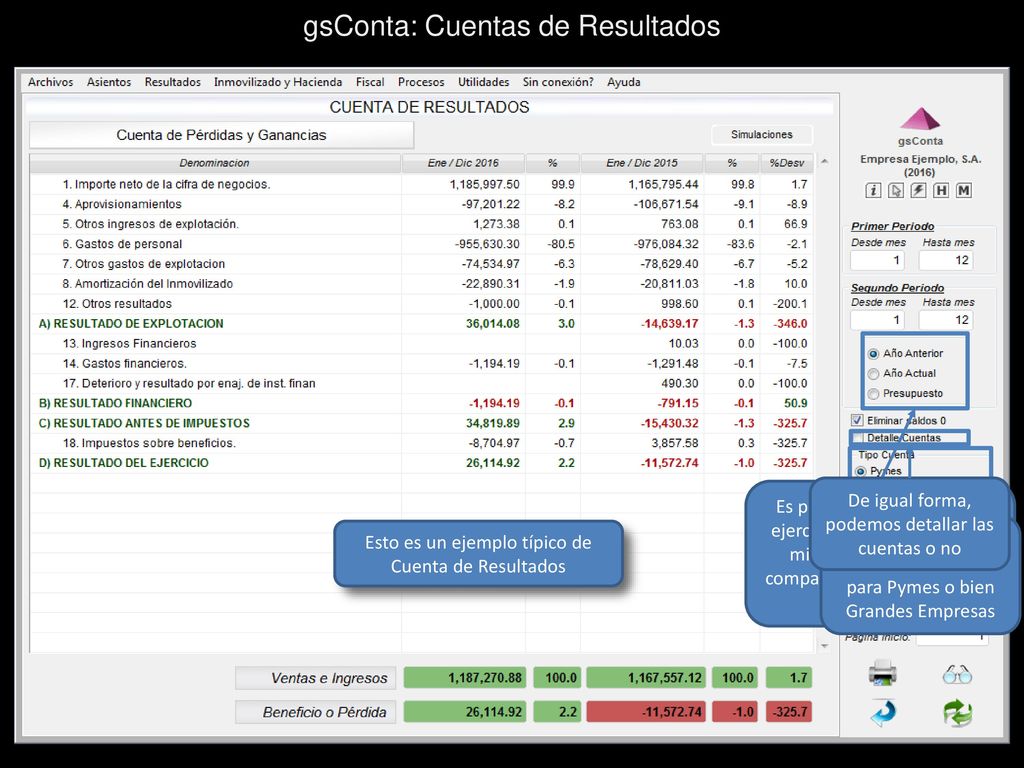1024x768 pixels.
Task: Select row '17. Deterioro y resultado por enaj.'
Action: coord(421,384)
